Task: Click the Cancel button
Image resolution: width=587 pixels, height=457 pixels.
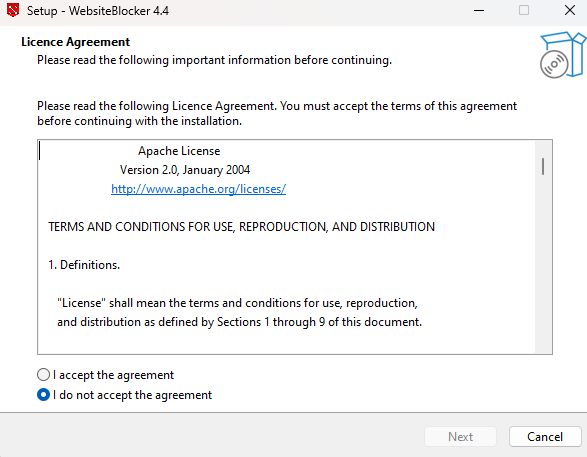Action: [545, 436]
